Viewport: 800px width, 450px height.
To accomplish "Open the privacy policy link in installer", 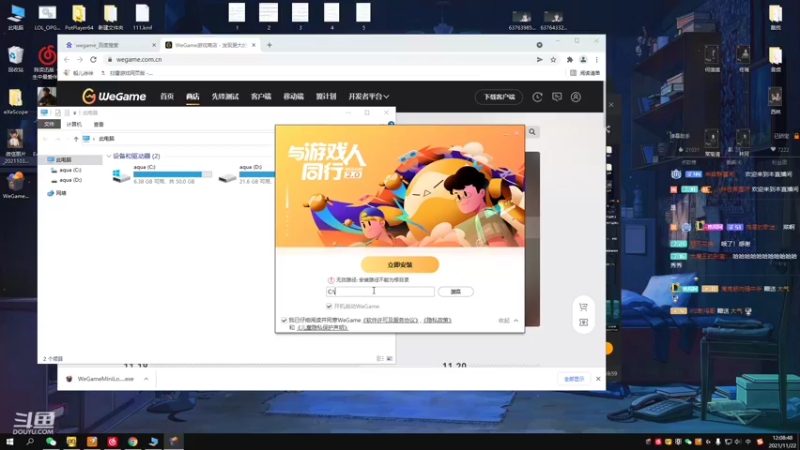I will tap(437, 320).
